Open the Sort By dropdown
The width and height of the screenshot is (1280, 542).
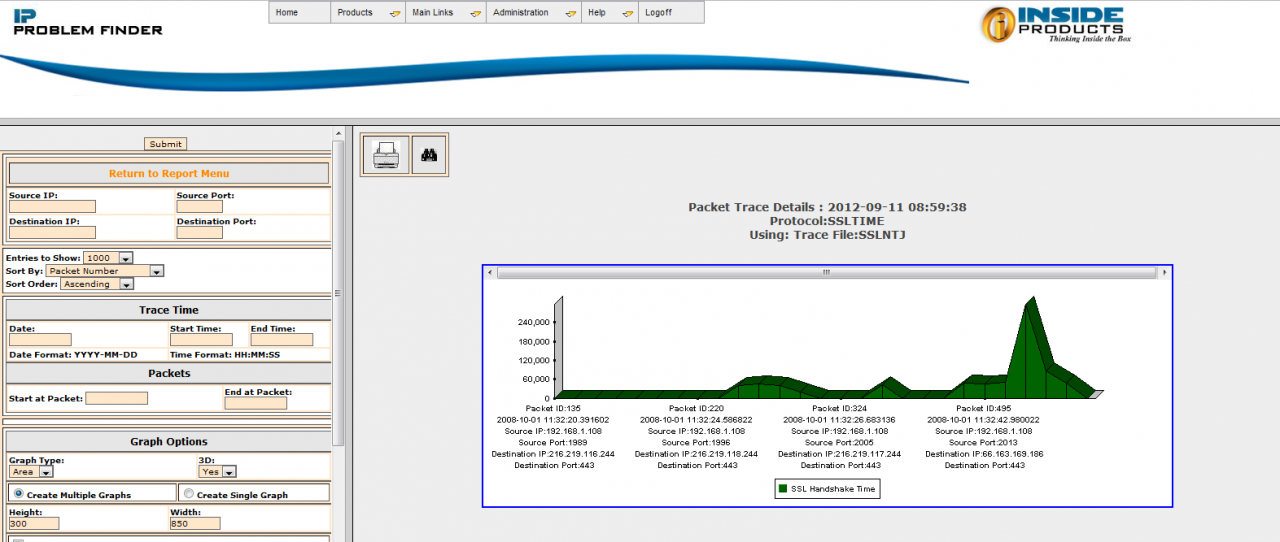pyautogui.click(x=156, y=271)
